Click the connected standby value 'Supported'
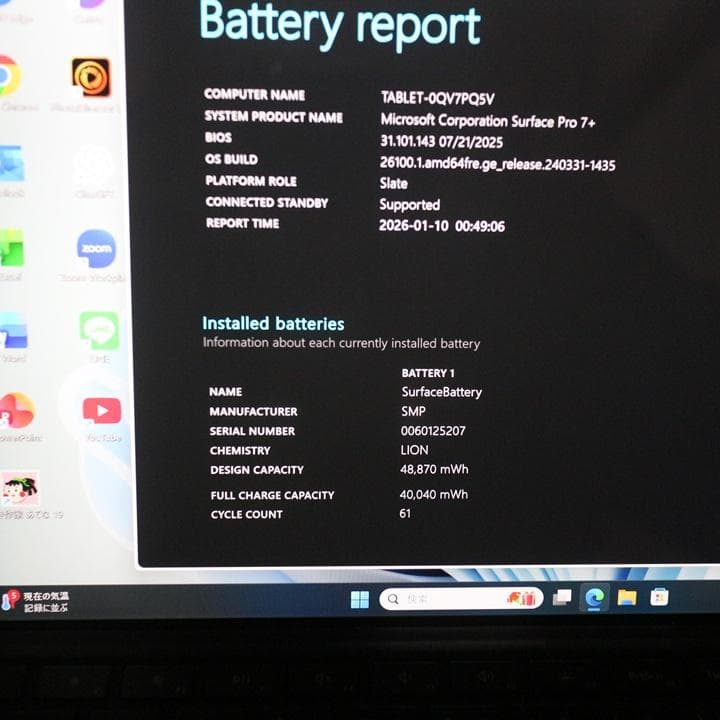Viewport: 720px width, 720px height. click(410, 205)
